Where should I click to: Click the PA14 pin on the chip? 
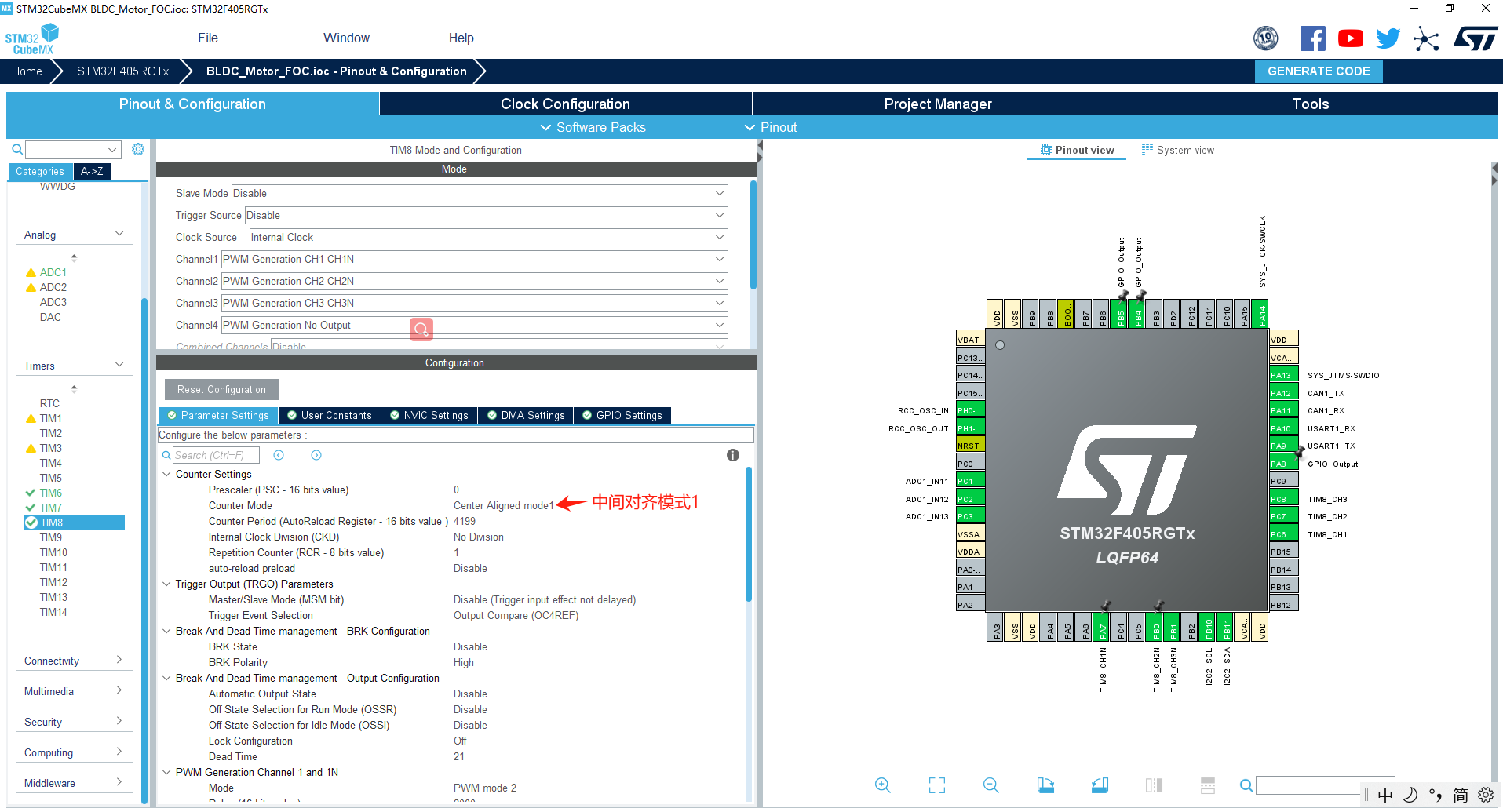pyautogui.click(x=1261, y=314)
